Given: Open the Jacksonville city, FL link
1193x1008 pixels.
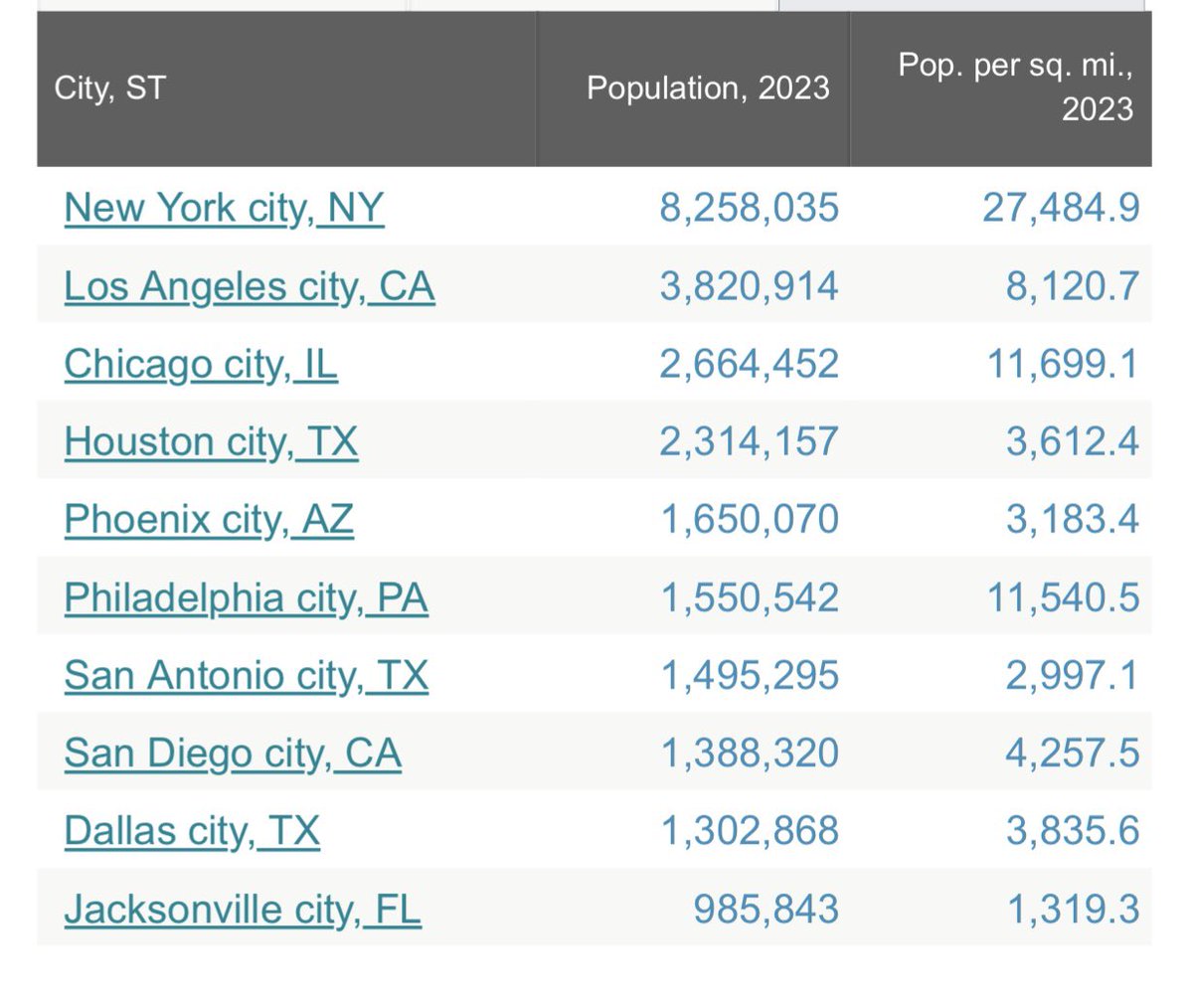Looking at the screenshot, I should 243,910.
